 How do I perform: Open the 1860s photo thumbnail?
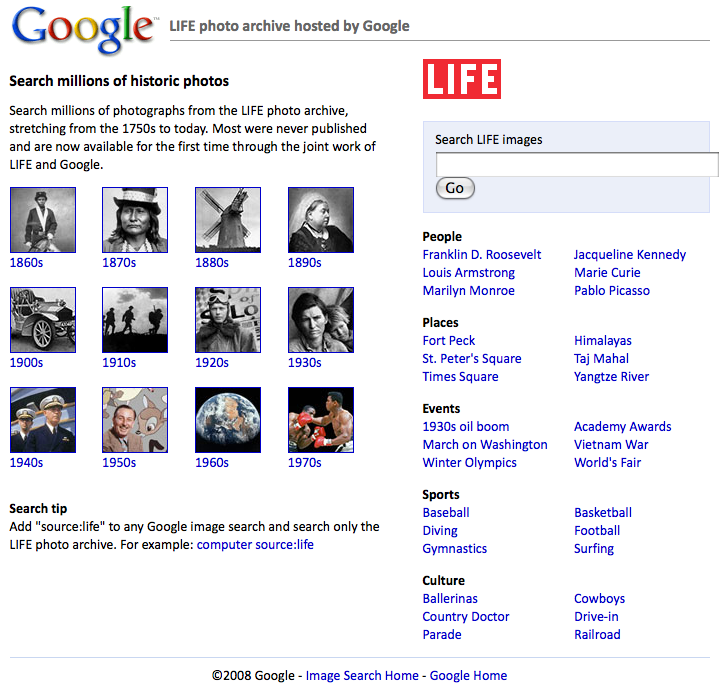(43, 220)
